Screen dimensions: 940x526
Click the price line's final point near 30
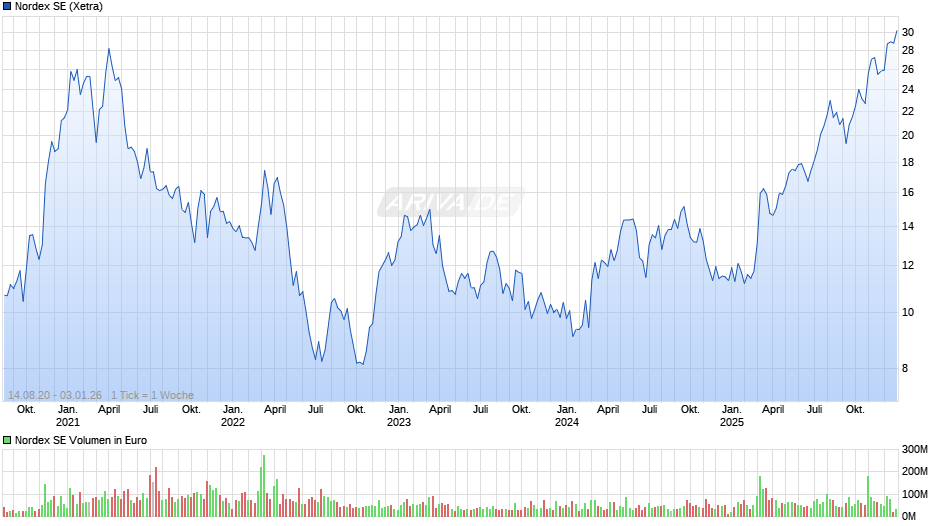897,31
